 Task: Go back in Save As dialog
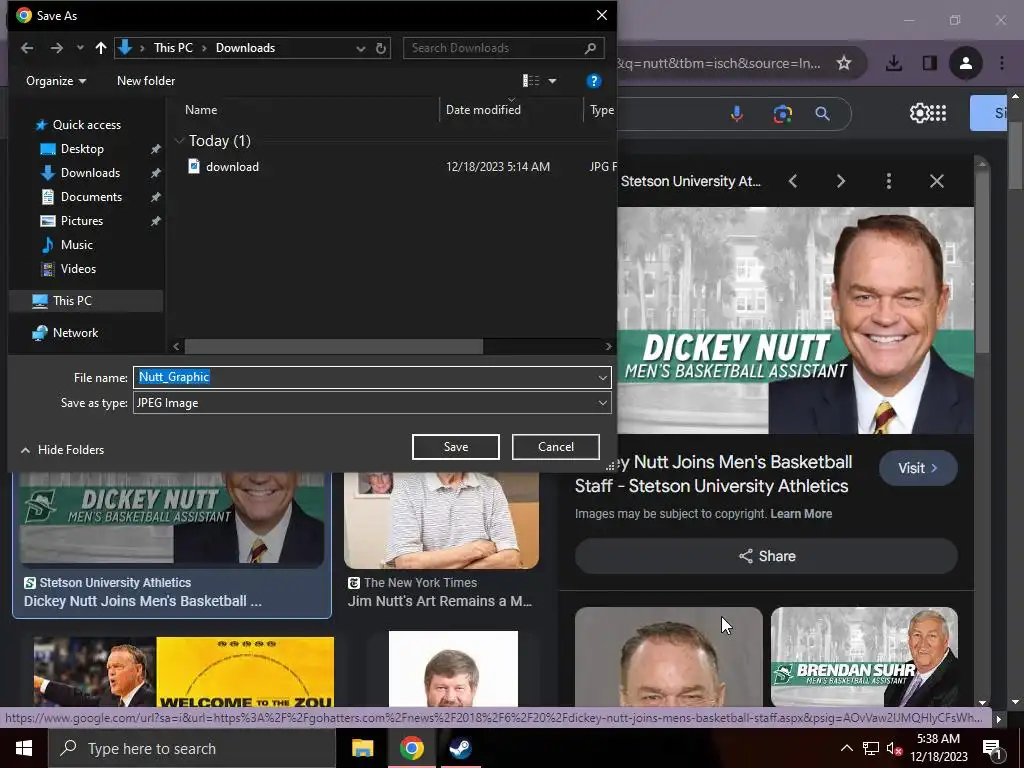coord(27,48)
